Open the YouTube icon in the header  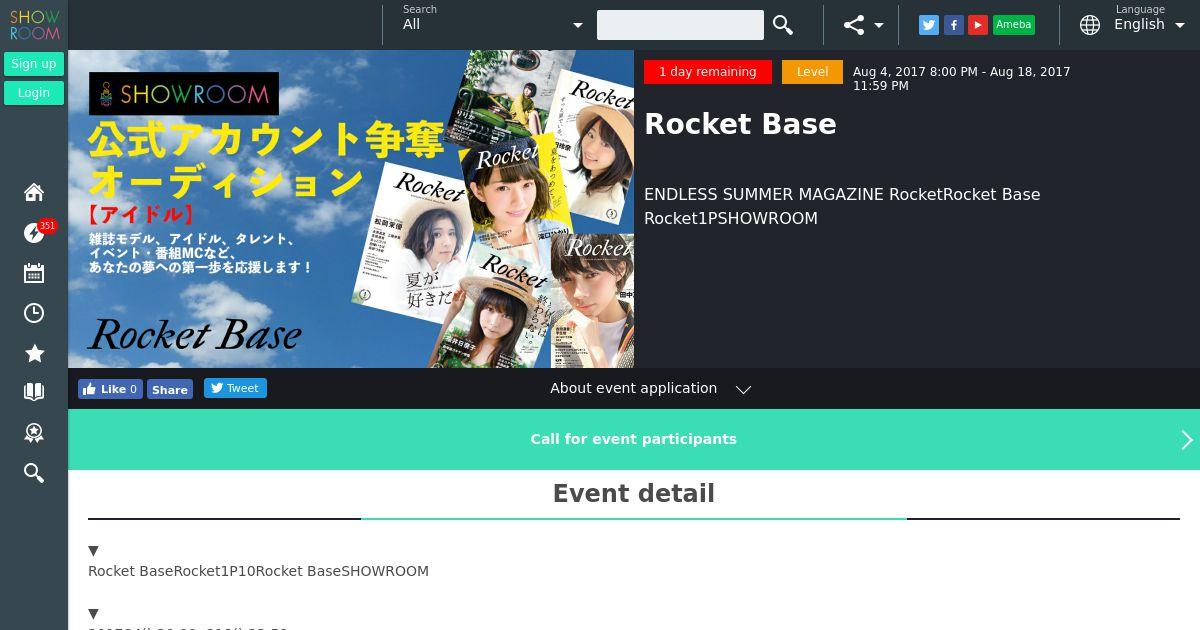[x=978, y=25]
